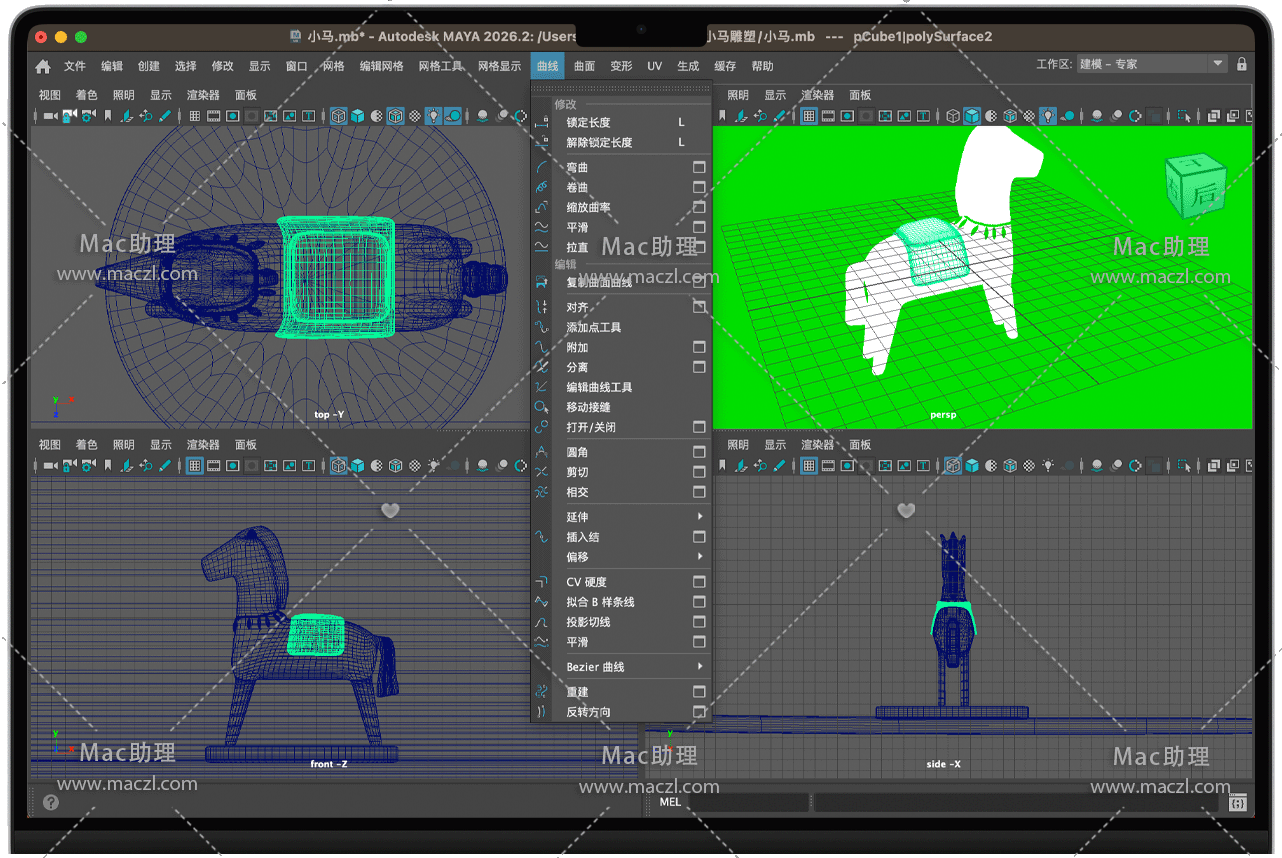
Task: Open the option box for 弯曲
Action: 699,167
